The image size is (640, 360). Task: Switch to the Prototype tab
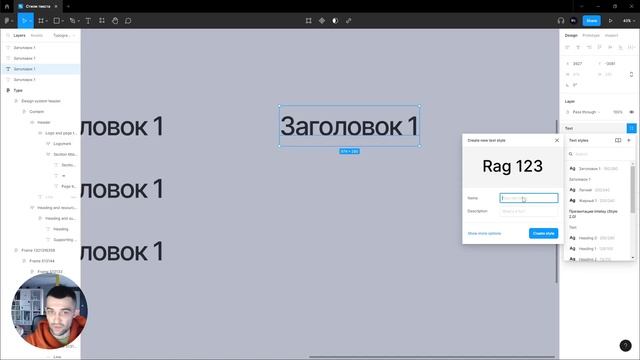point(591,36)
